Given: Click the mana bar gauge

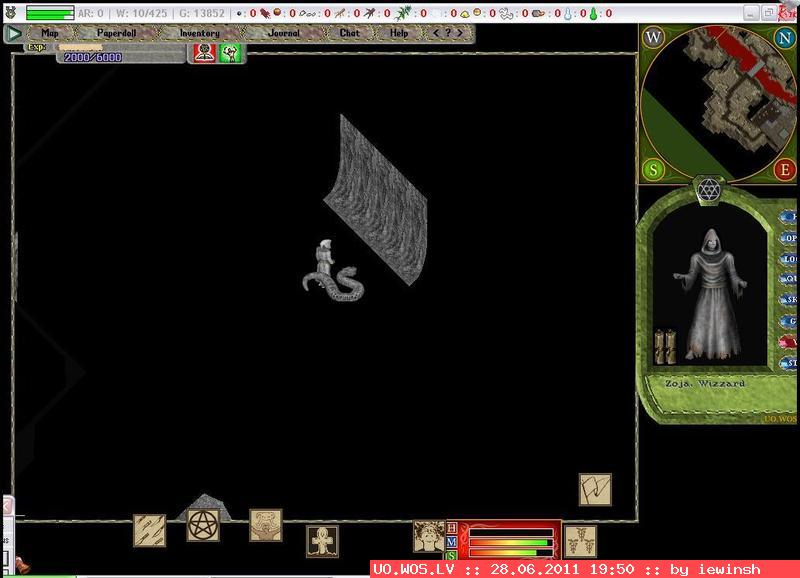Looking at the screenshot, I should coord(511,543).
